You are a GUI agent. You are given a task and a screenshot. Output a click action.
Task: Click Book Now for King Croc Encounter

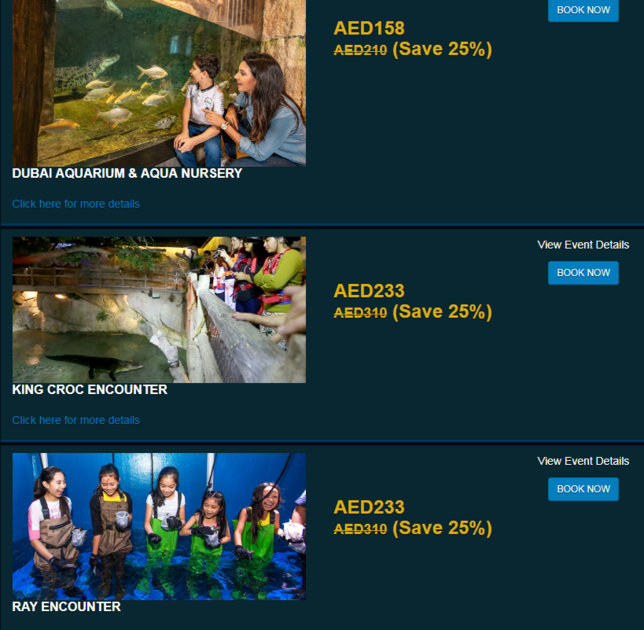coord(583,273)
